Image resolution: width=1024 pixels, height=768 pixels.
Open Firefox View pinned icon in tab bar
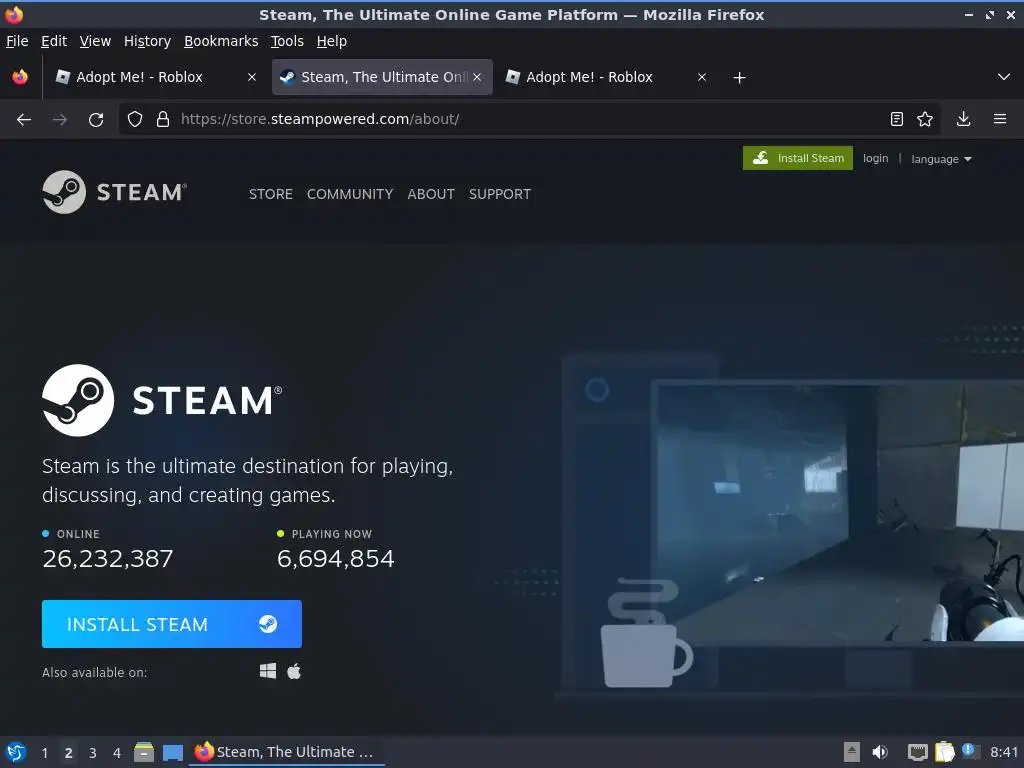click(20, 77)
